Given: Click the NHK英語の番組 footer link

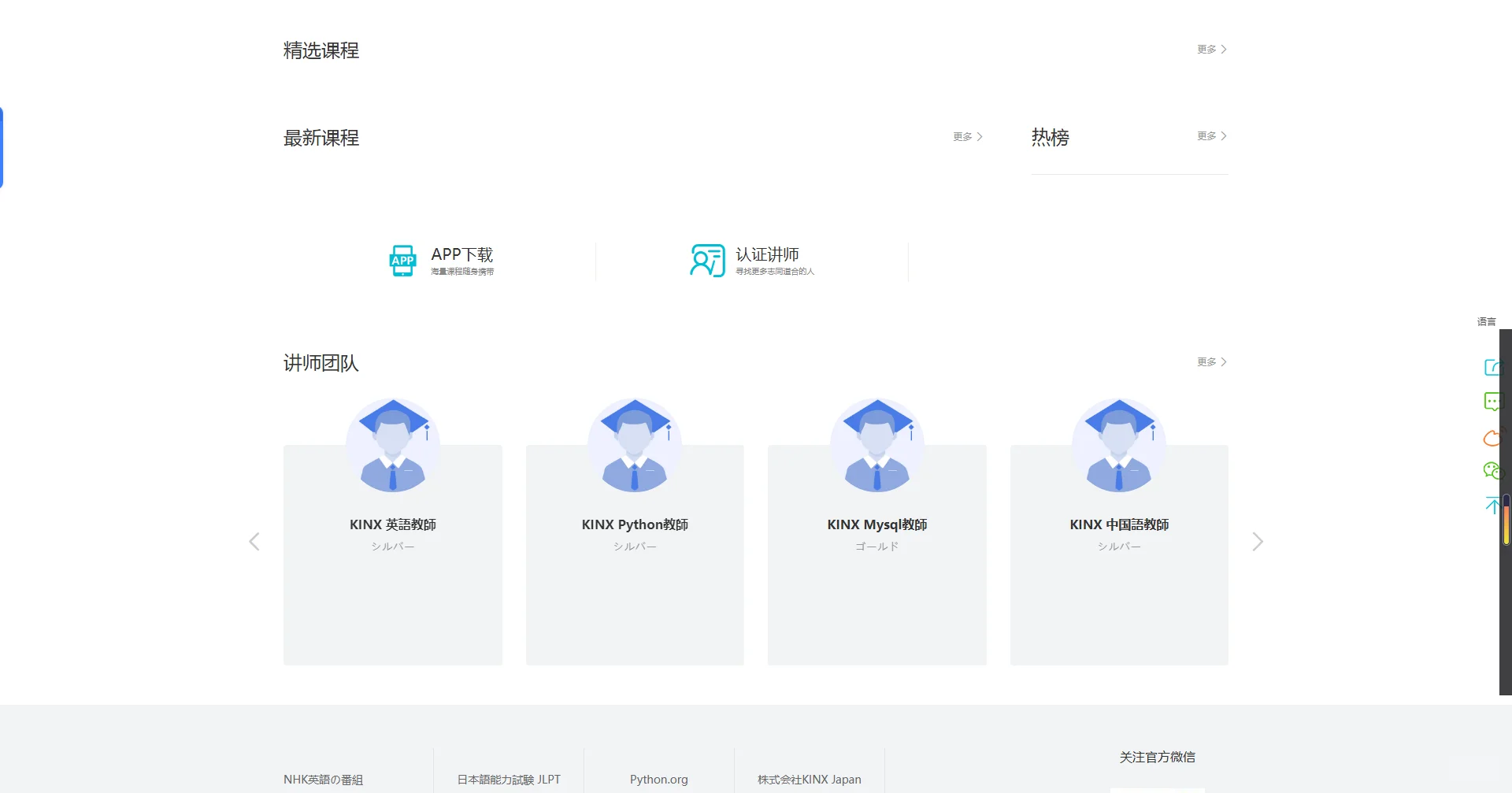Looking at the screenshot, I should click(323, 780).
